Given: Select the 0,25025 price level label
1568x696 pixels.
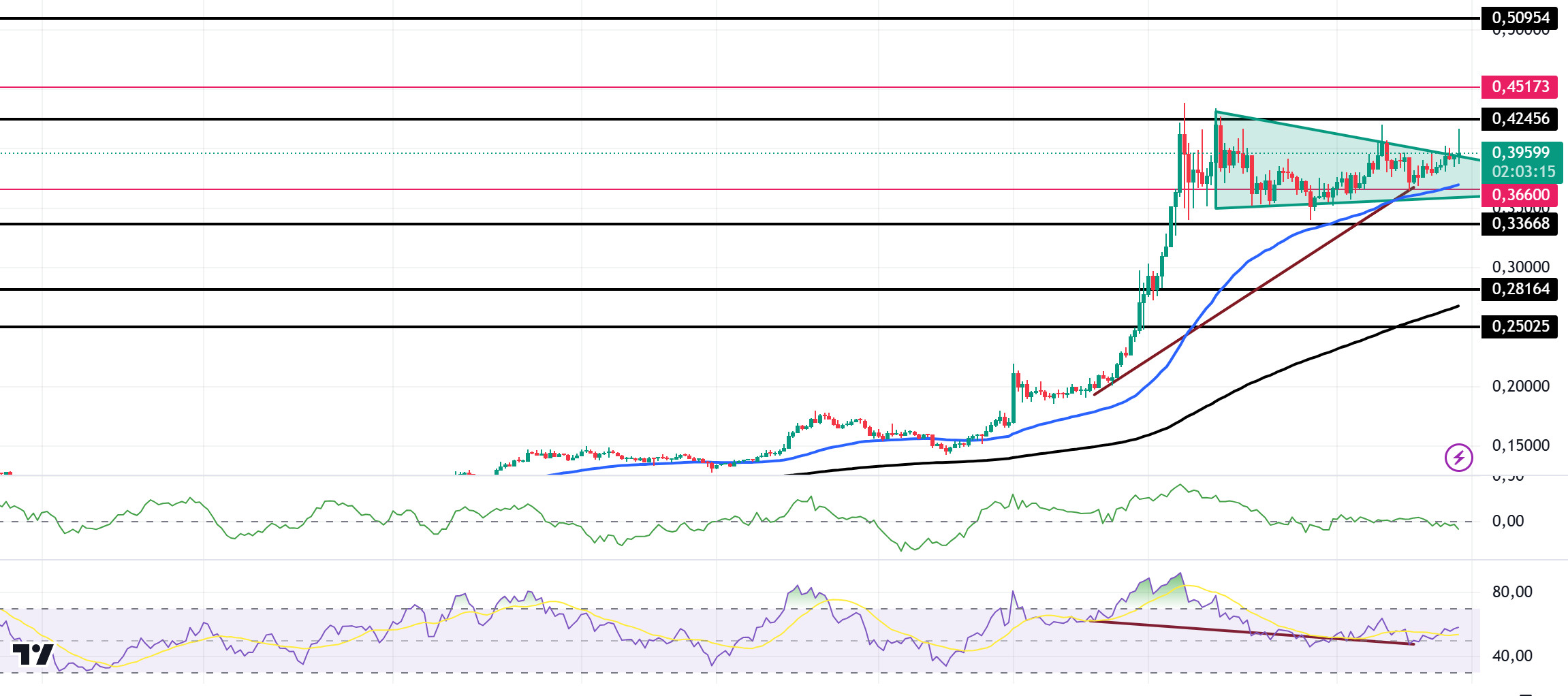Looking at the screenshot, I should [1520, 326].
